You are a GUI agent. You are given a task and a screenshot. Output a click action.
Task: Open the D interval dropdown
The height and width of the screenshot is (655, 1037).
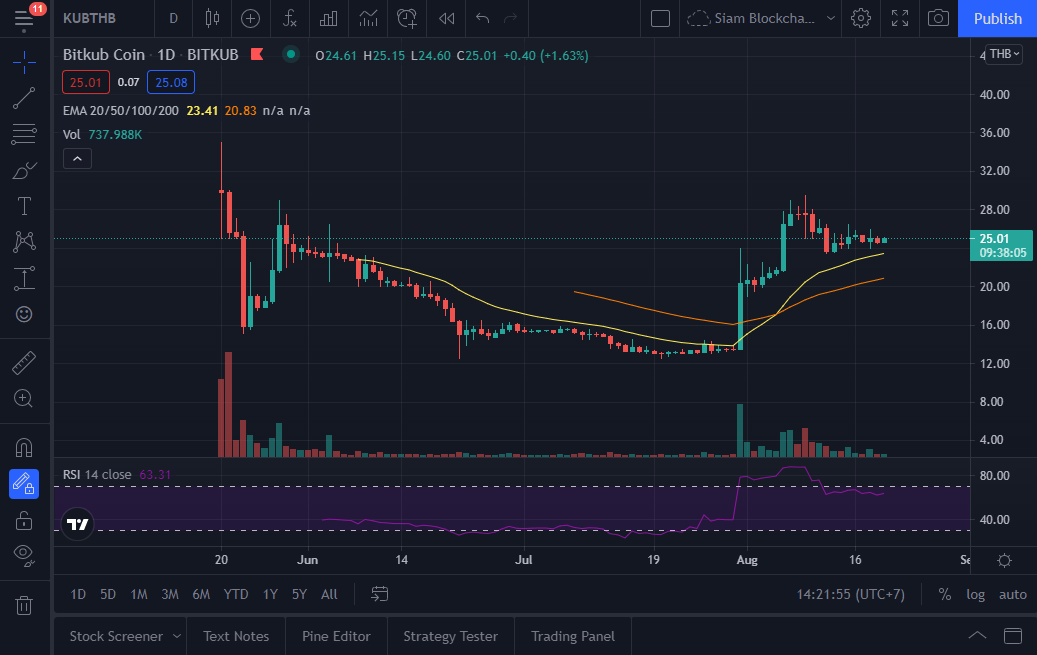pos(172,19)
